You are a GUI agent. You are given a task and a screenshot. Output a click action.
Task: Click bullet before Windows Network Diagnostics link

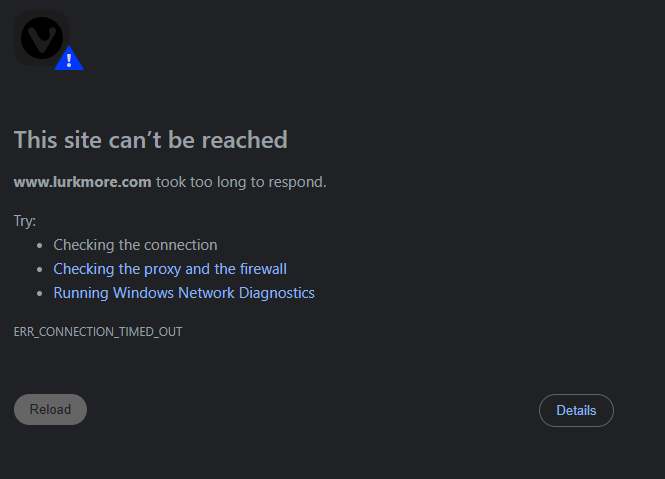pos(40,293)
